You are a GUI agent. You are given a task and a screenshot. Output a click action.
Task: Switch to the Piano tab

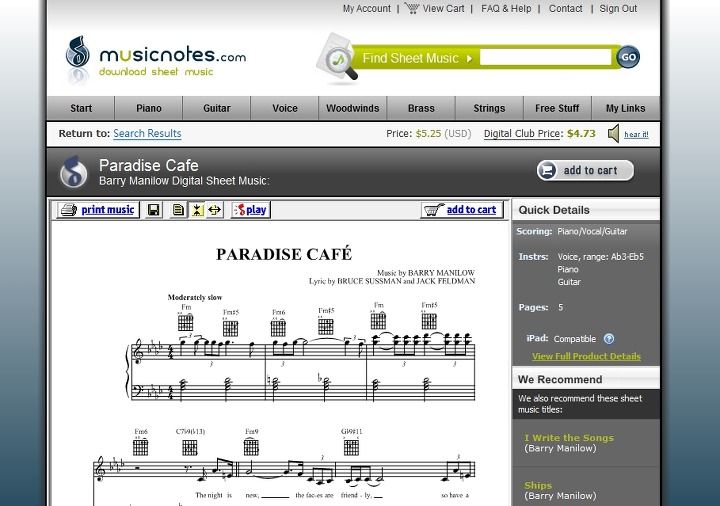coord(149,108)
